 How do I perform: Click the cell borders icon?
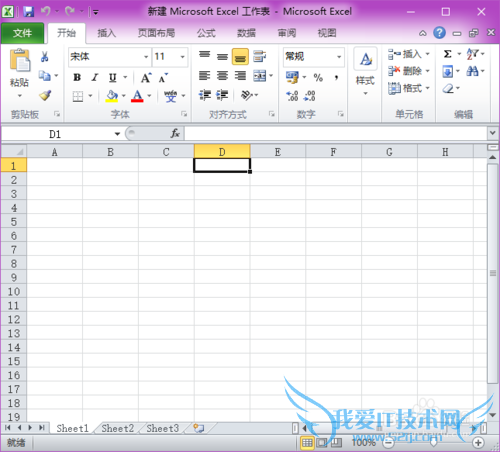click(78, 96)
